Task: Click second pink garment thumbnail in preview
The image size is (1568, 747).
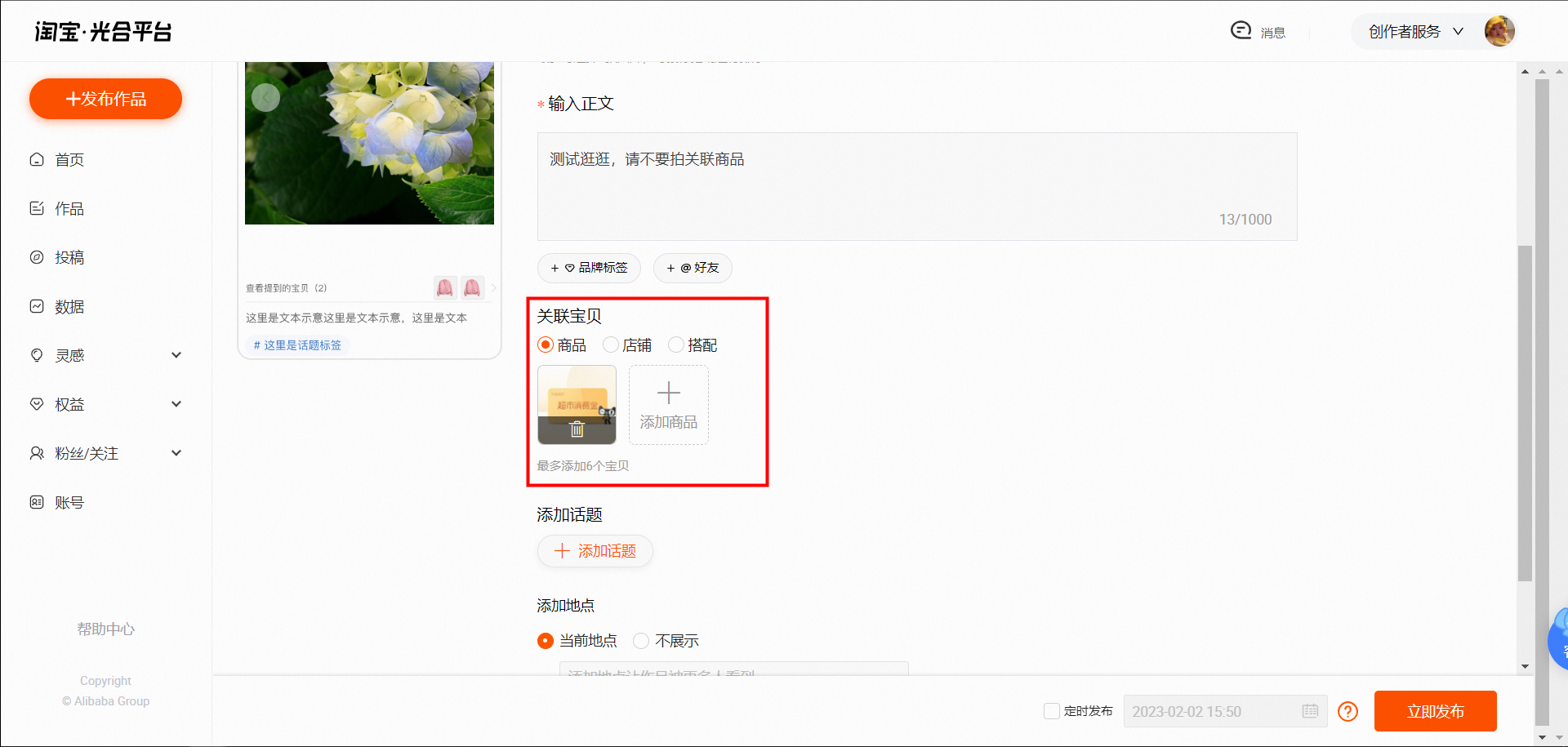Action: click(x=472, y=287)
